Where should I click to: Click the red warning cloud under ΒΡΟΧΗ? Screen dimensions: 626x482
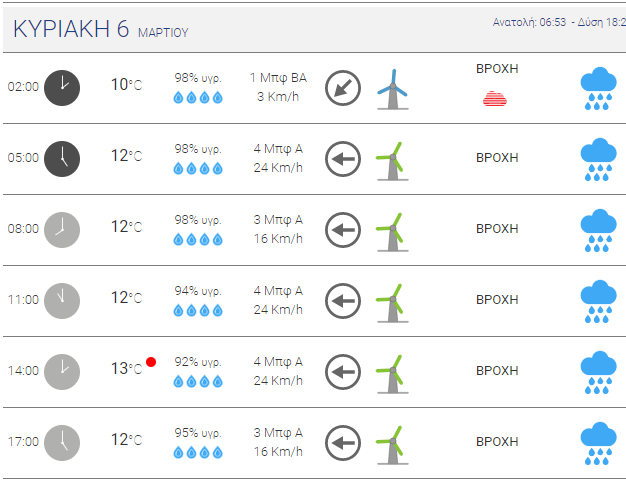coord(495,98)
